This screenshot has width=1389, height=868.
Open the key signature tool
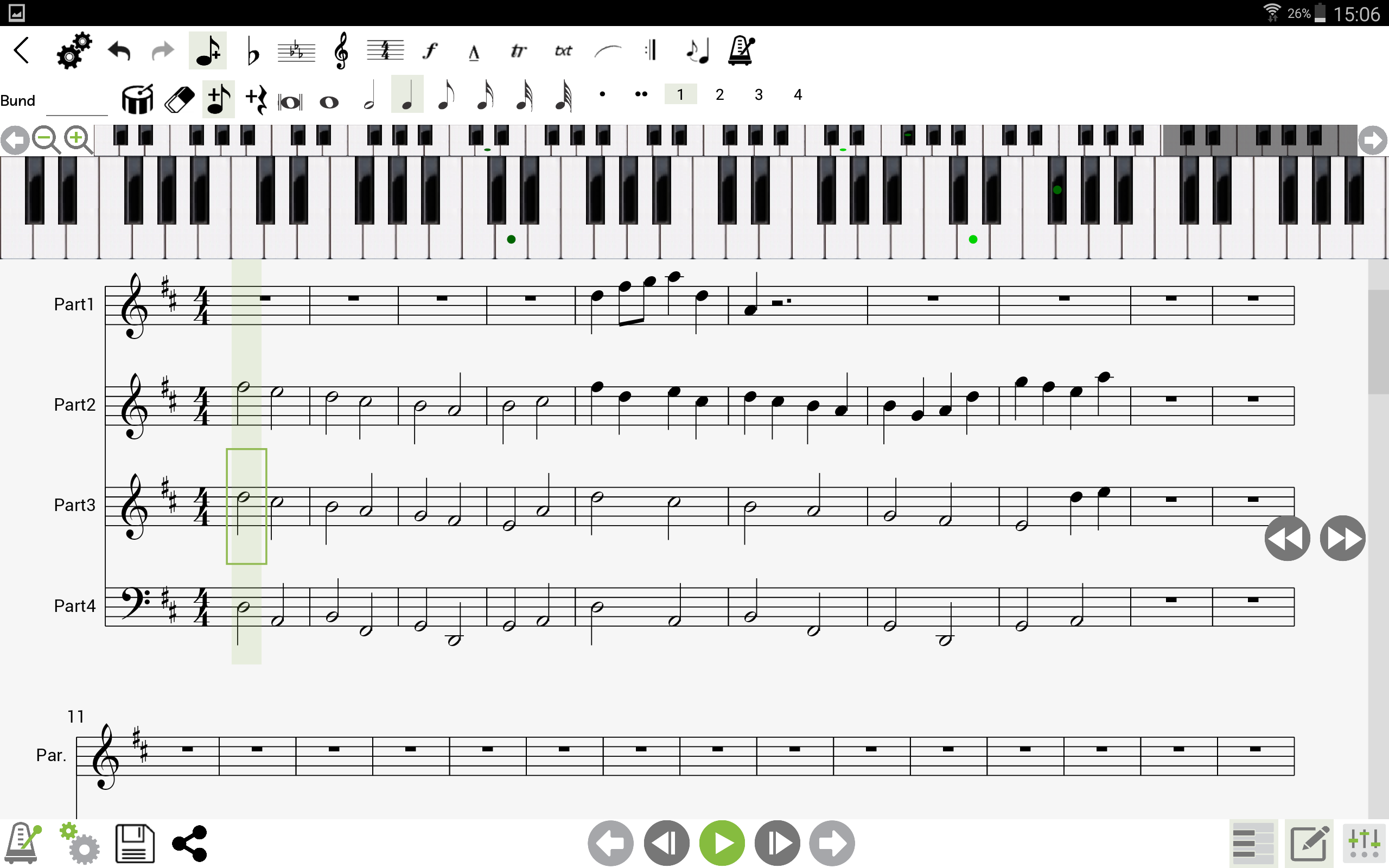pyautogui.click(x=296, y=51)
